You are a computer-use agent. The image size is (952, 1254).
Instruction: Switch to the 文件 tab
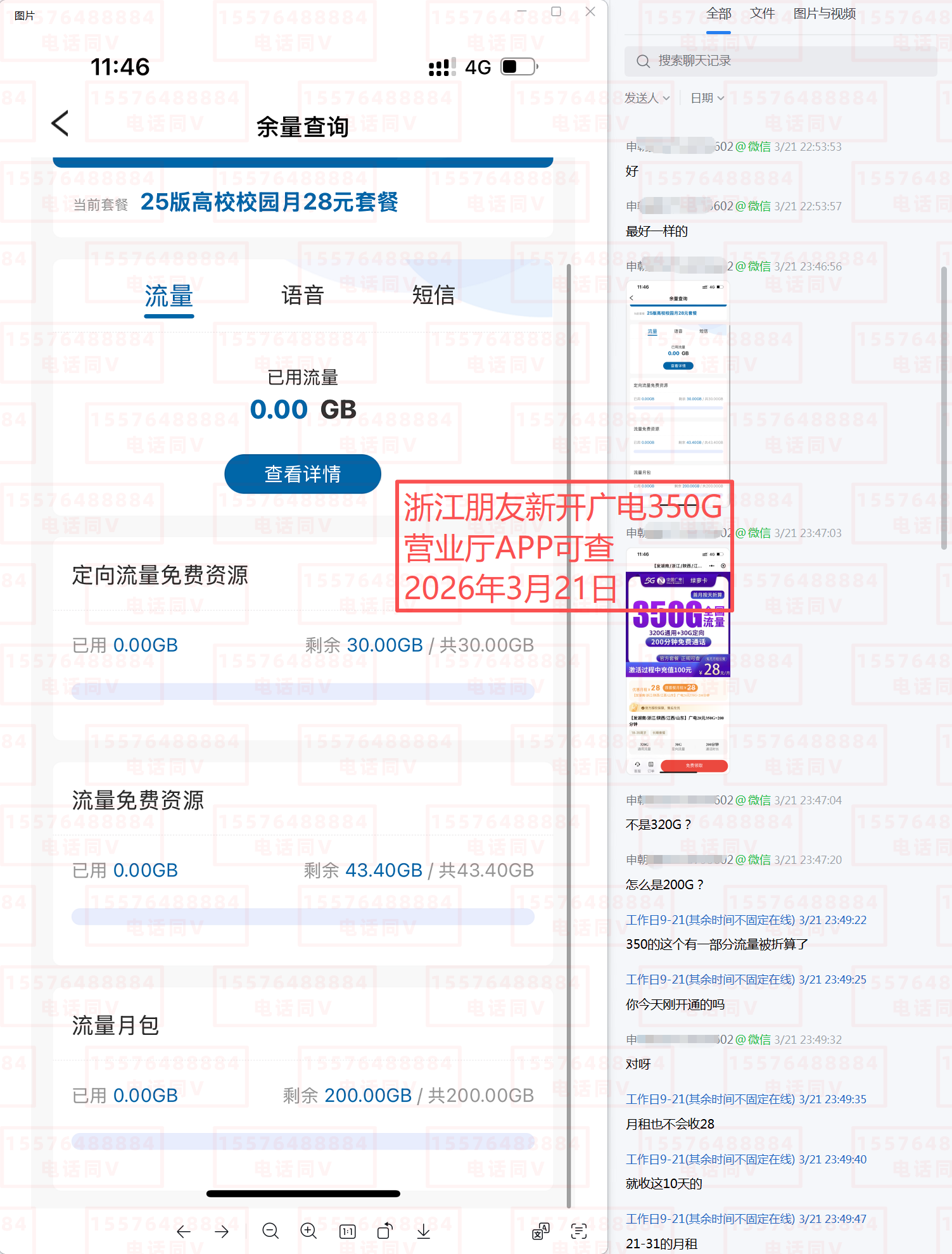(762, 14)
